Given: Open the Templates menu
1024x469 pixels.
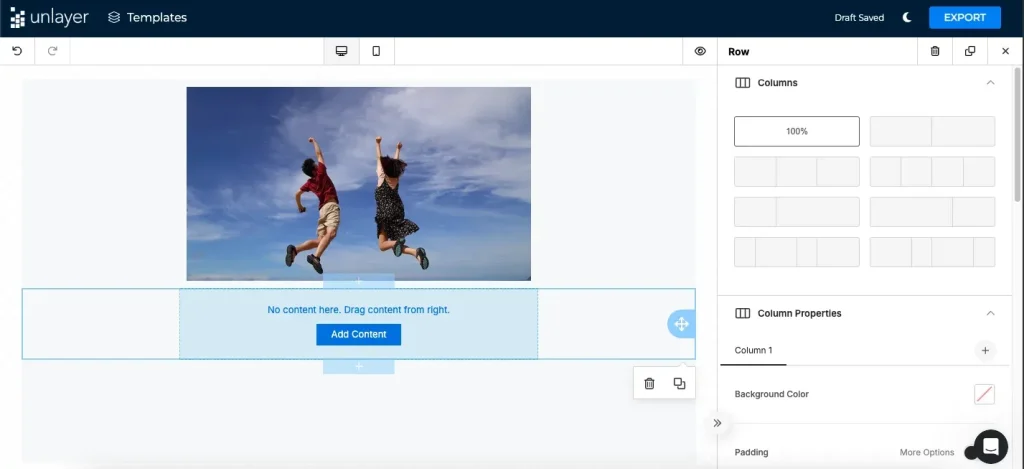Looking at the screenshot, I should [x=147, y=17].
